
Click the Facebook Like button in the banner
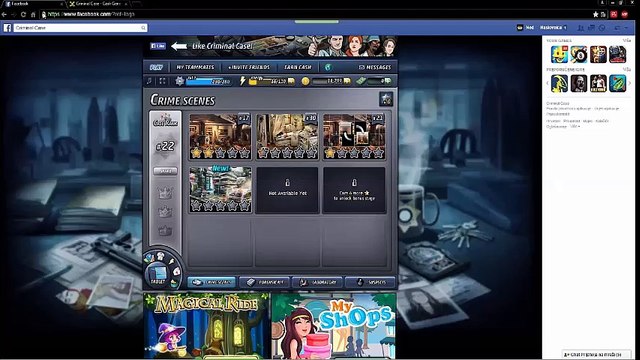(x=158, y=46)
